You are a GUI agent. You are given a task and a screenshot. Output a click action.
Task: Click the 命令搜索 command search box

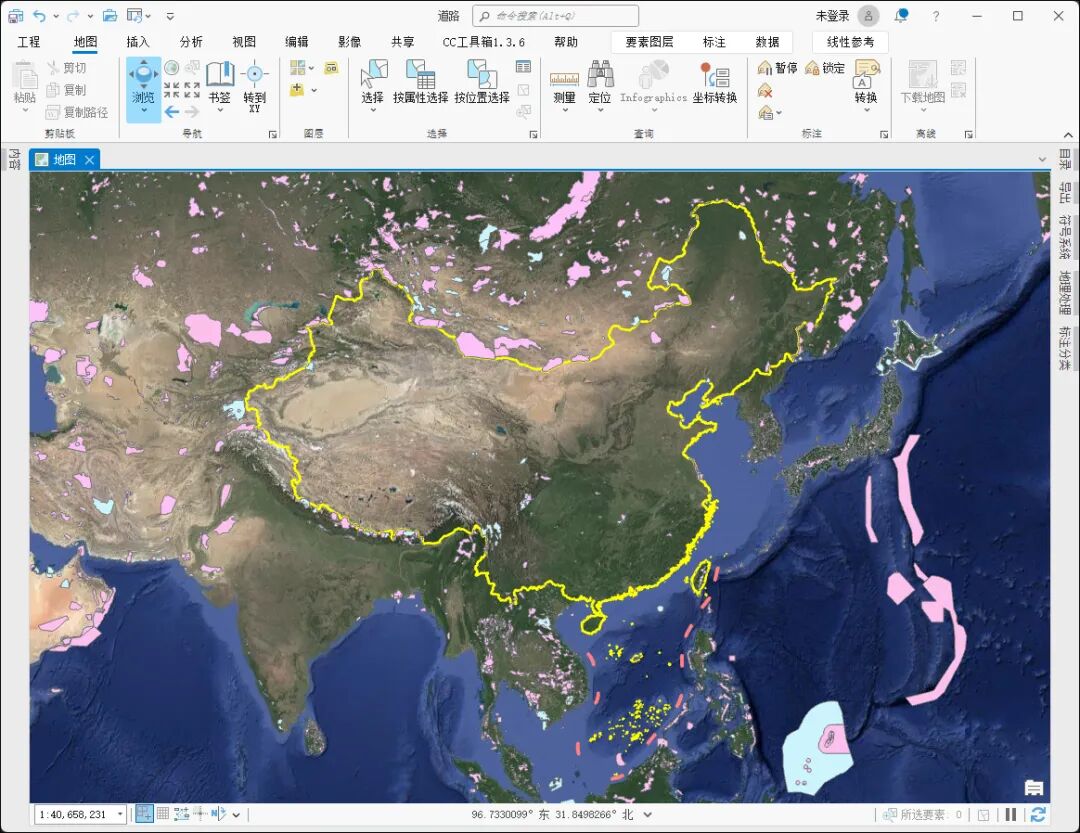(x=555, y=16)
